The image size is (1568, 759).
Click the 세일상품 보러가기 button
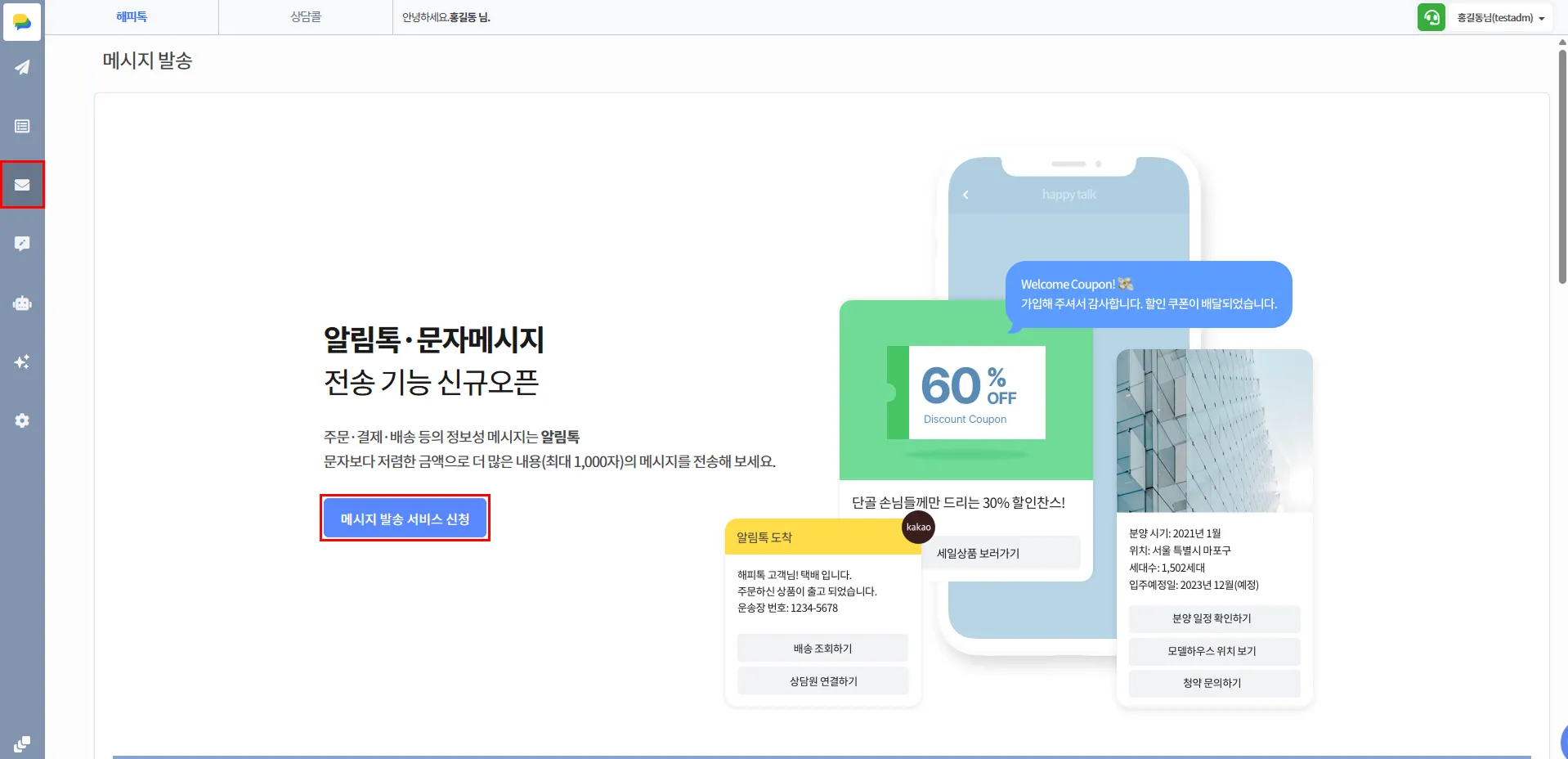pyautogui.click(x=979, y=553)
